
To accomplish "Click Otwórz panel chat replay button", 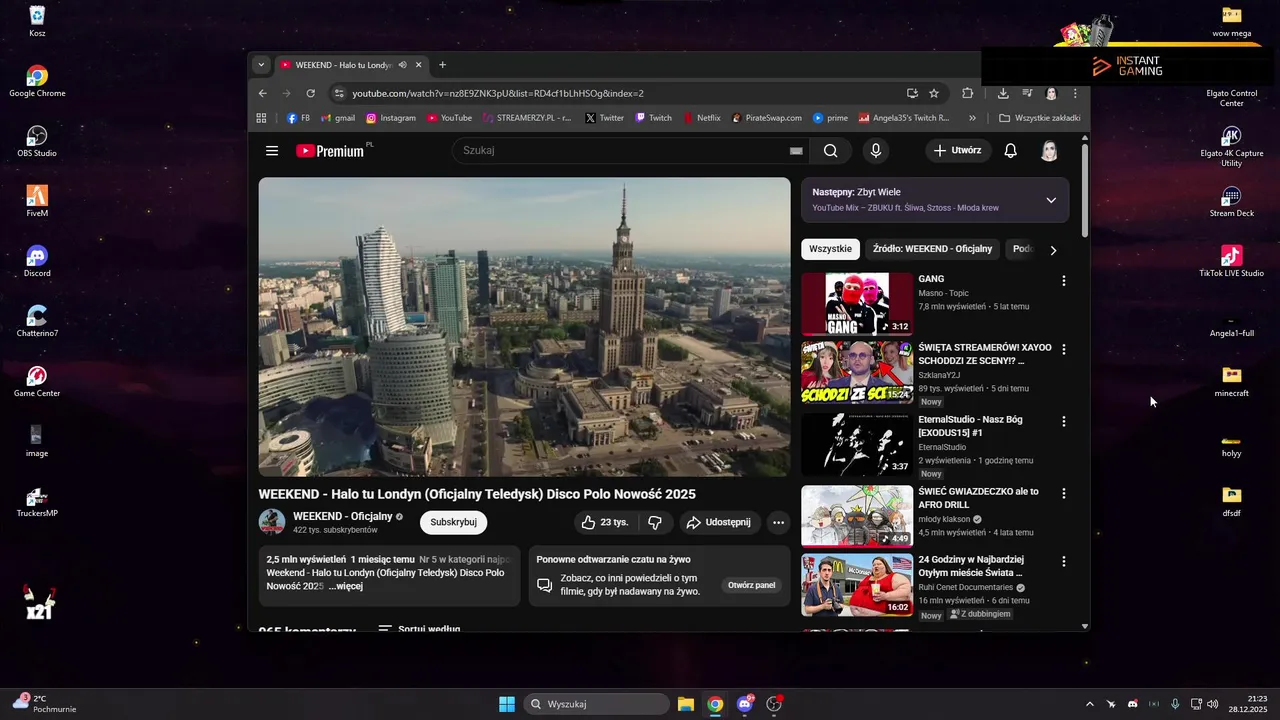I will [751, 585].
